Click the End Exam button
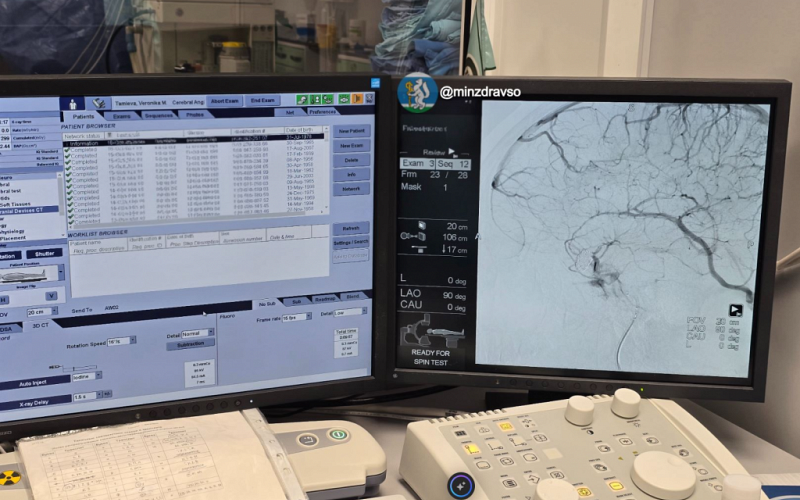Image resolution: width=800 pixels, height=500 pixels. tap(262, 101)
